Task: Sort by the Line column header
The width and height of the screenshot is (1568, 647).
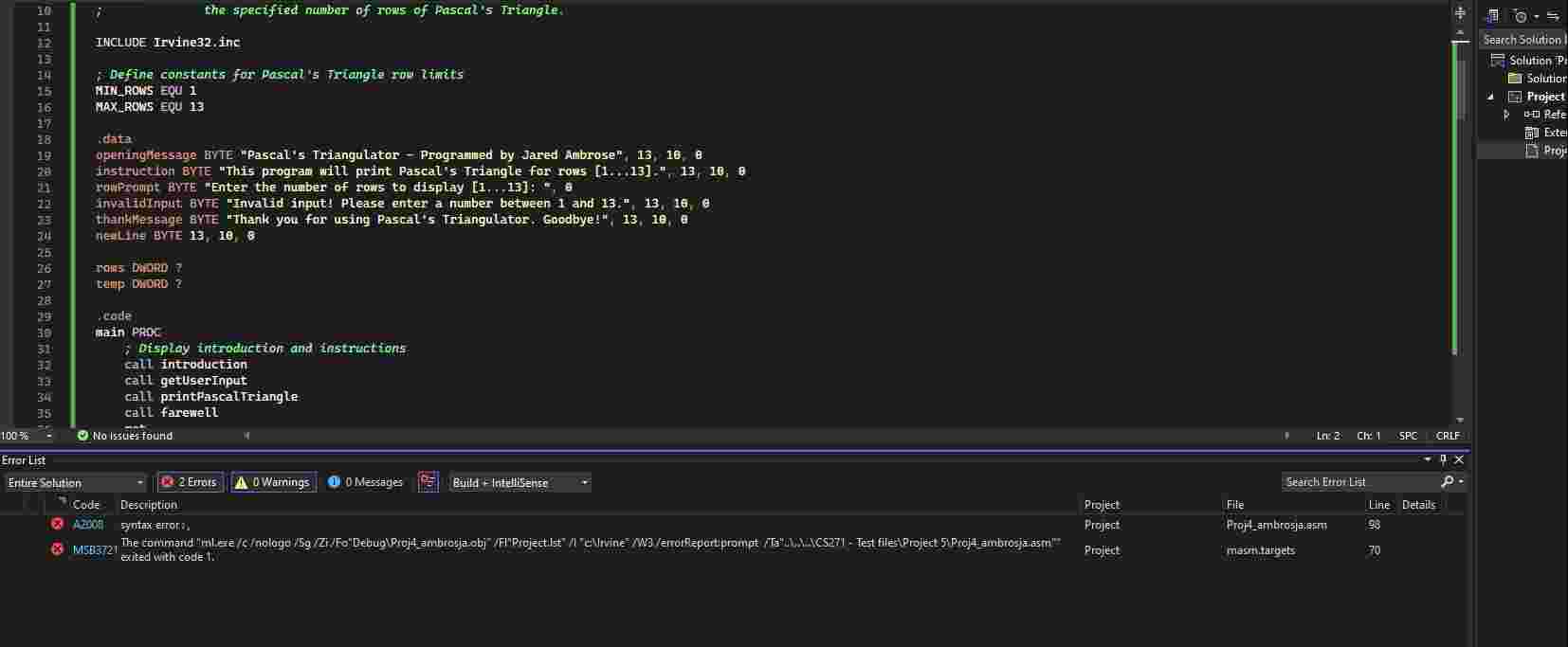Action: 1379,505
